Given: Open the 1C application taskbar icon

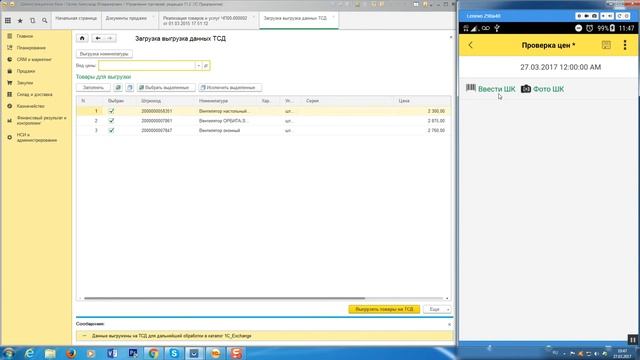Looking at the screenshot, I should [216, 353].
